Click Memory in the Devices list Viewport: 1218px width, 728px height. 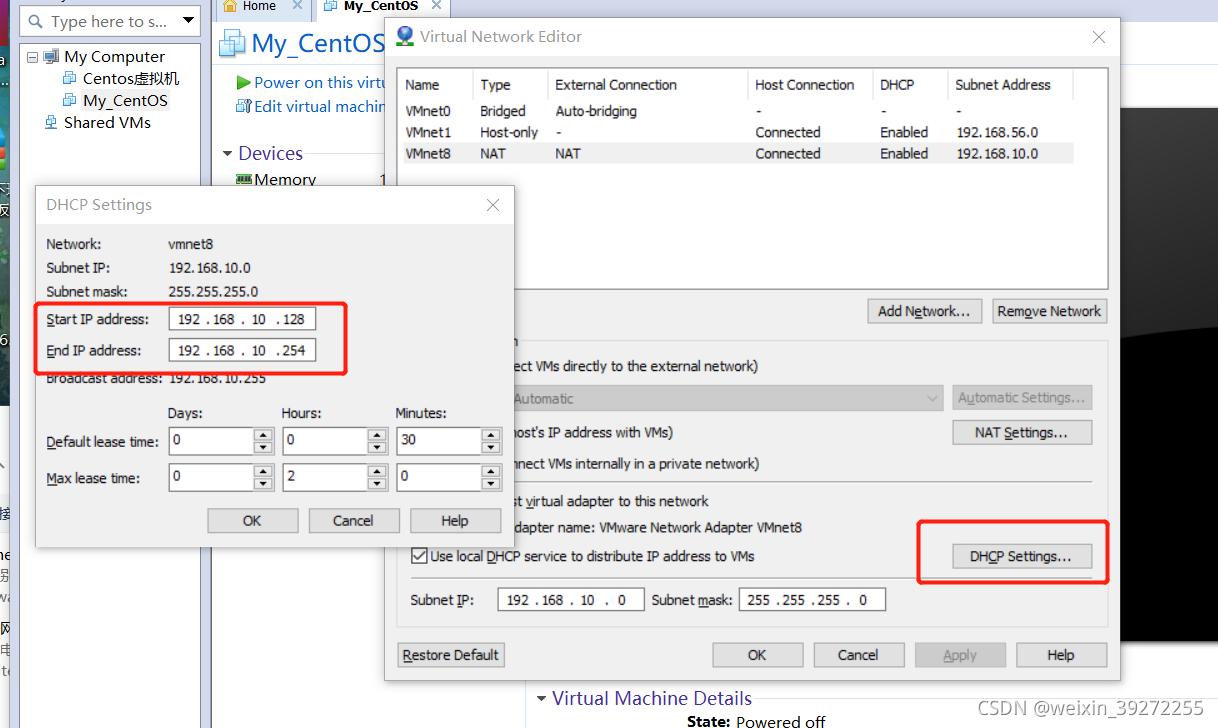285,180
